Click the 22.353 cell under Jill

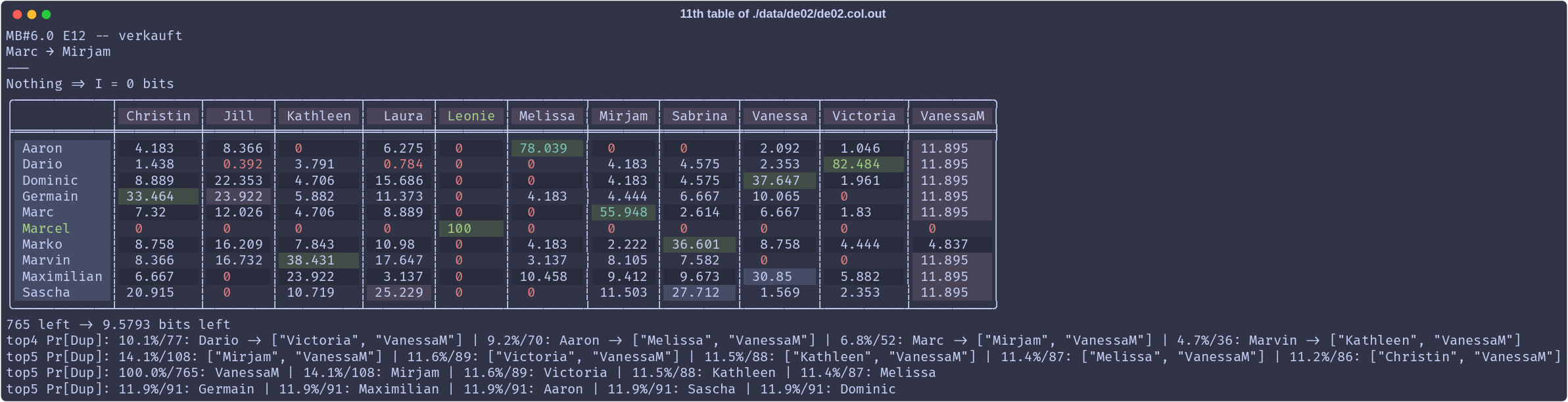click(238, 180)
